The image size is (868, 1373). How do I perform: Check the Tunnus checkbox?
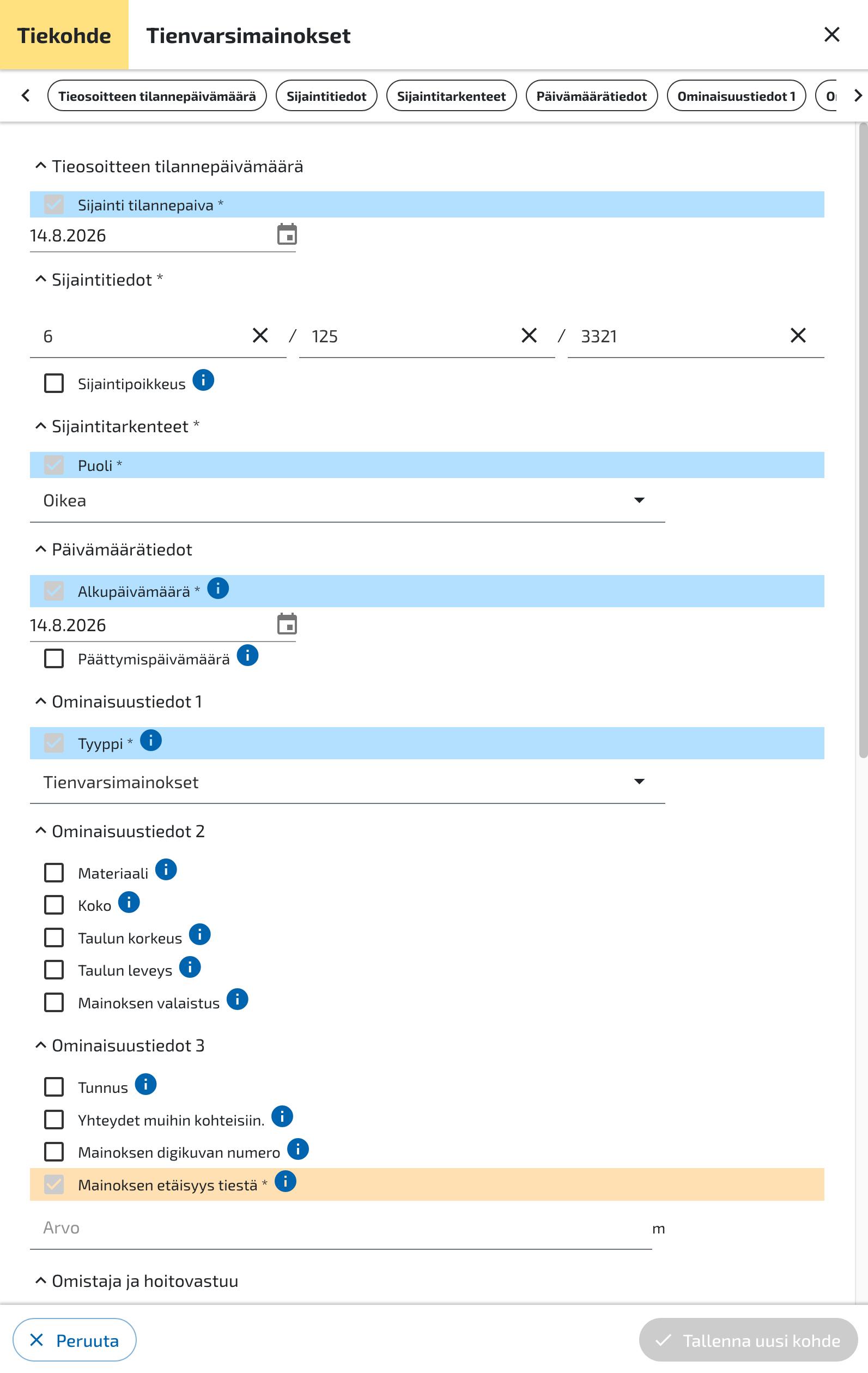(x=54, y=1087)
